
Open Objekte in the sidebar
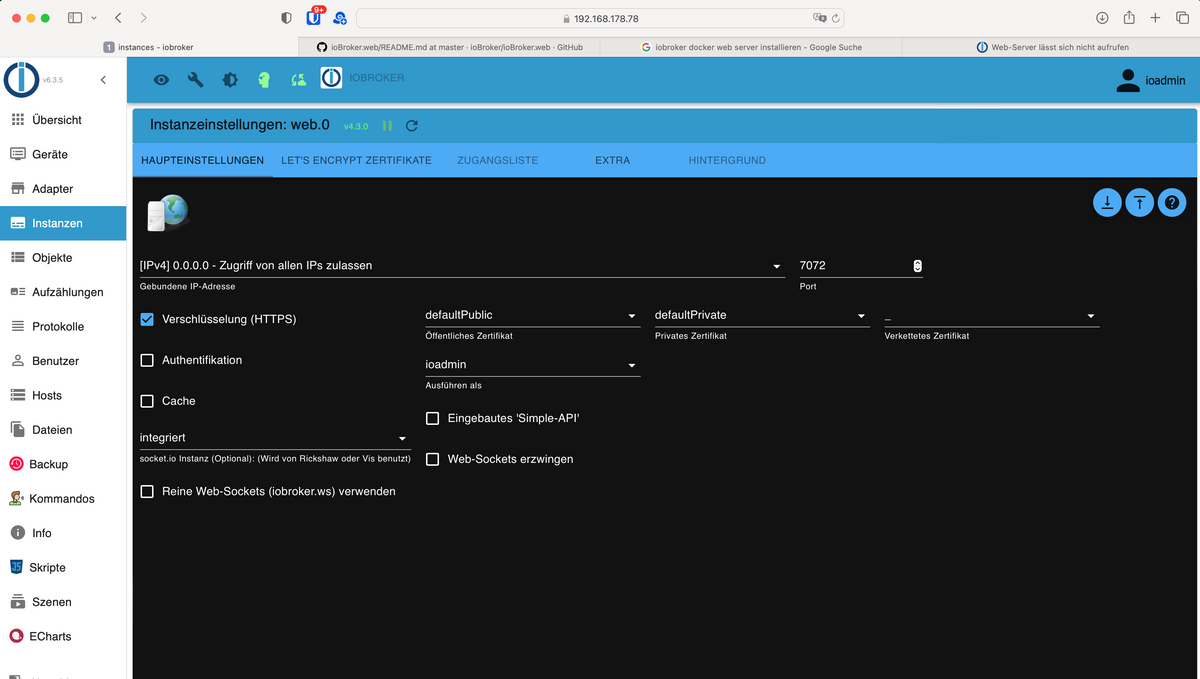click(52, 258)
